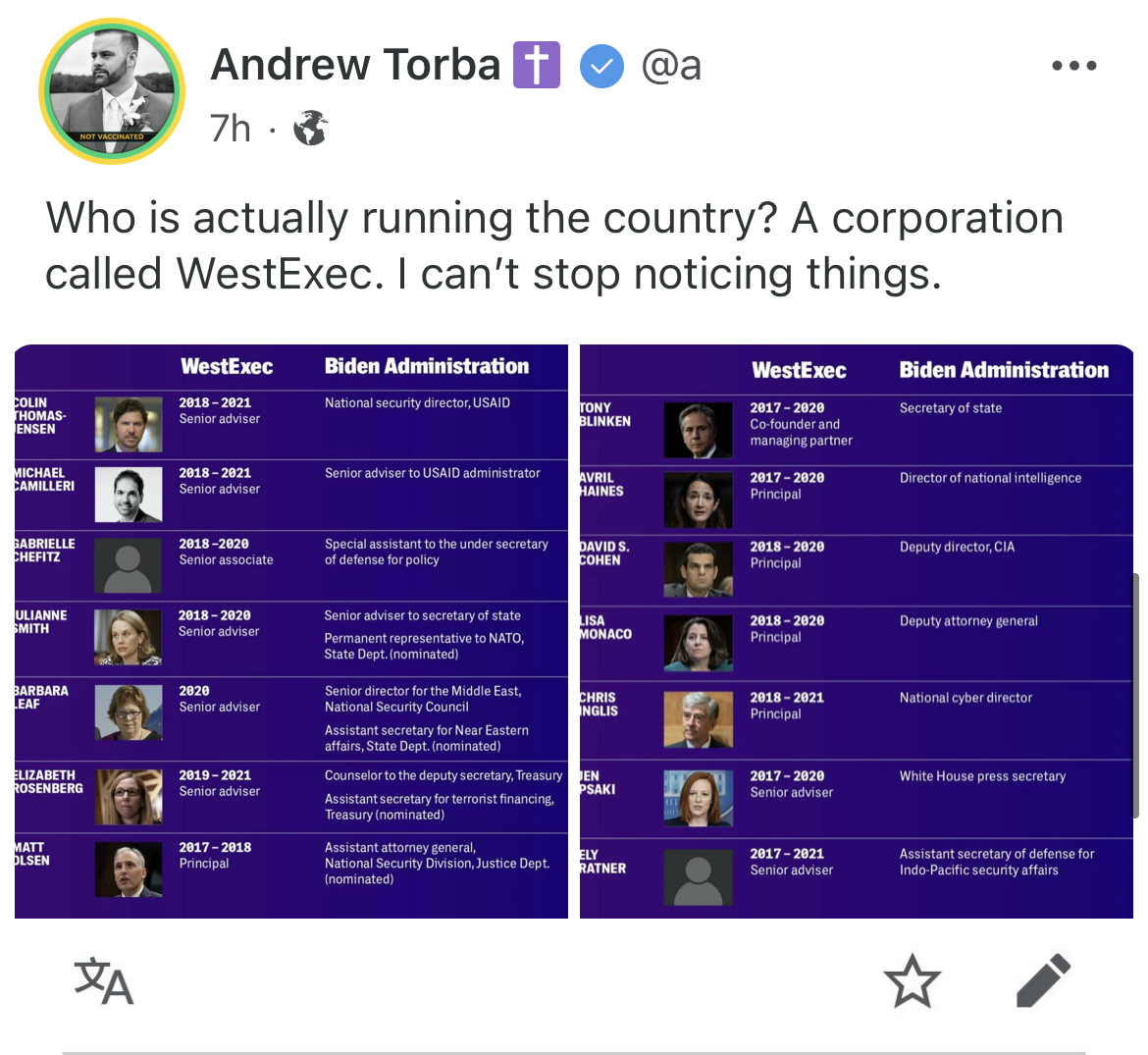Favorite the post with the star icon
The height and width of the screenshot is (1055, 1148).
pos(912,981)
